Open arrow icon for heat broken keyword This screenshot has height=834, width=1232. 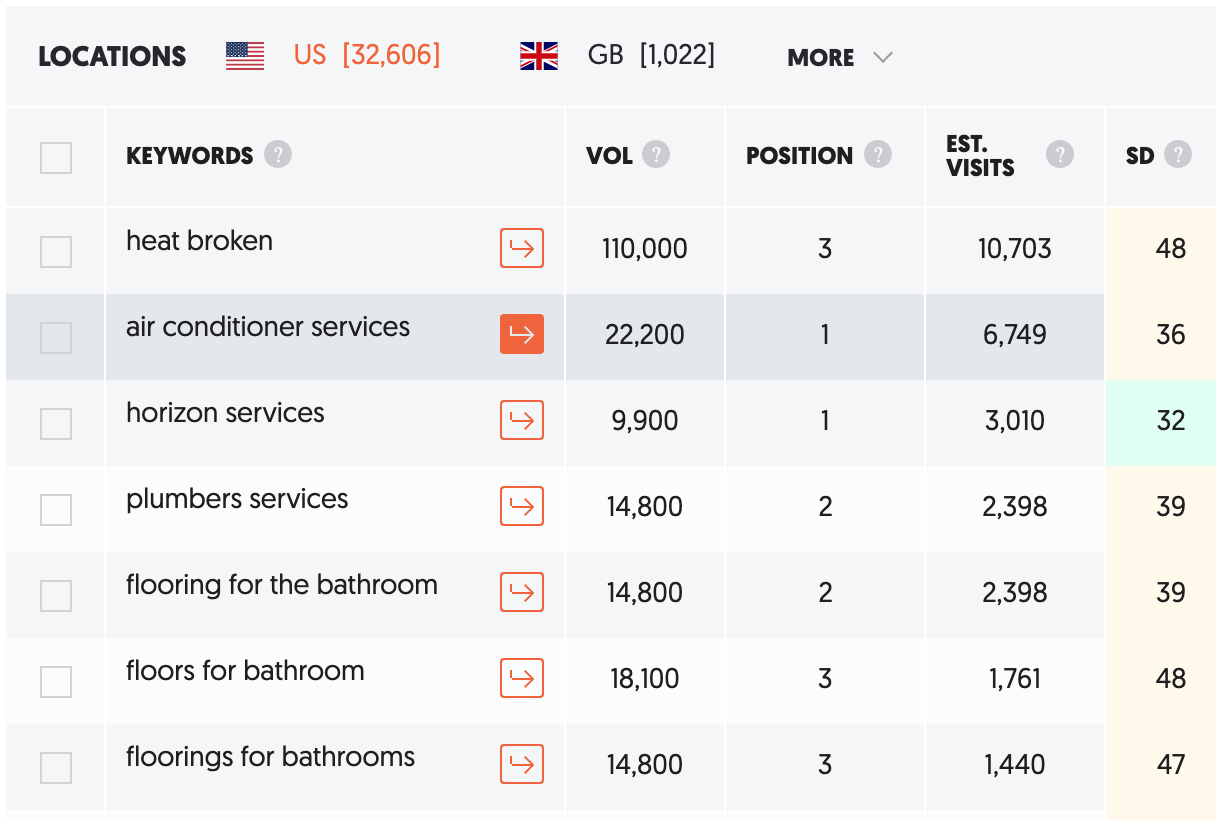click(522, 248)
